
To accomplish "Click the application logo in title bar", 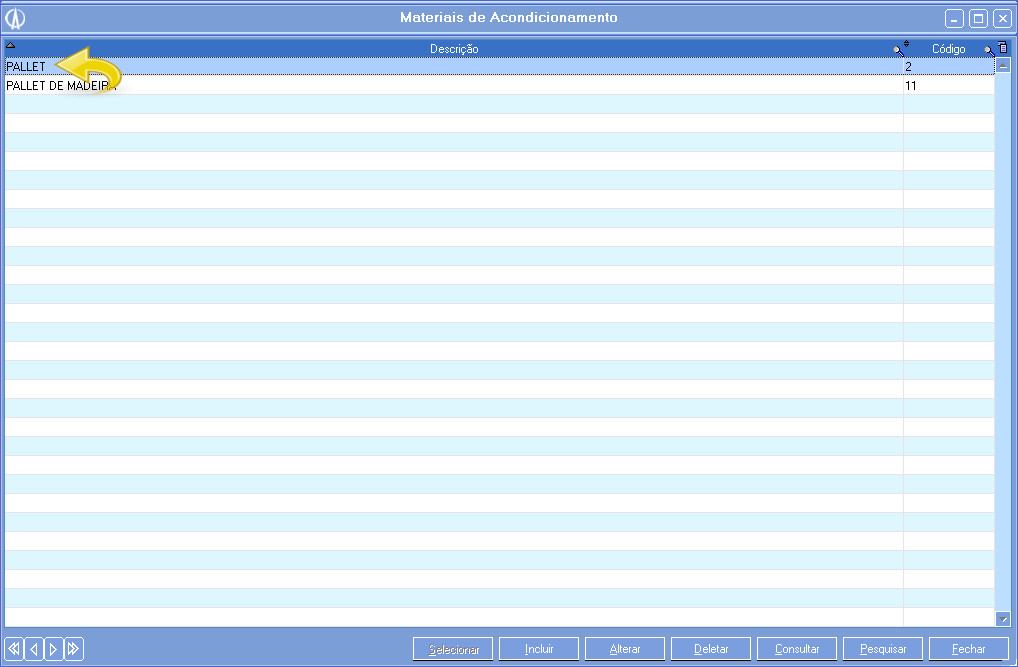I will click(15, 18).
